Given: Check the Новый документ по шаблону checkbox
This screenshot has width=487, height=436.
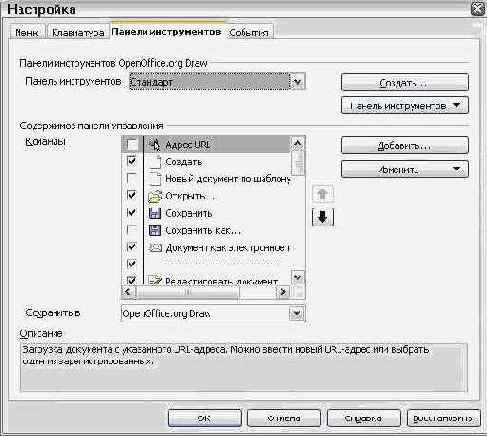Looking at the screenshot, I should tap(132, 178).
